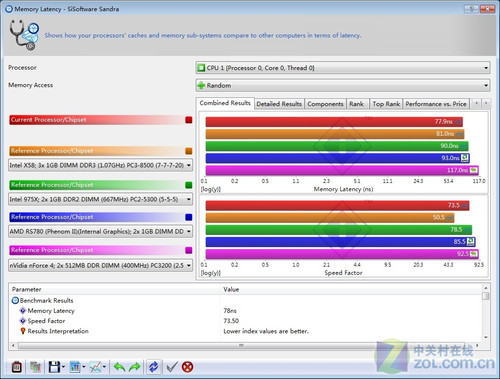The image size is (500, 379).
Task: Click the green back arrow icon
Action: pyautogui.click(x=119, y=367)
